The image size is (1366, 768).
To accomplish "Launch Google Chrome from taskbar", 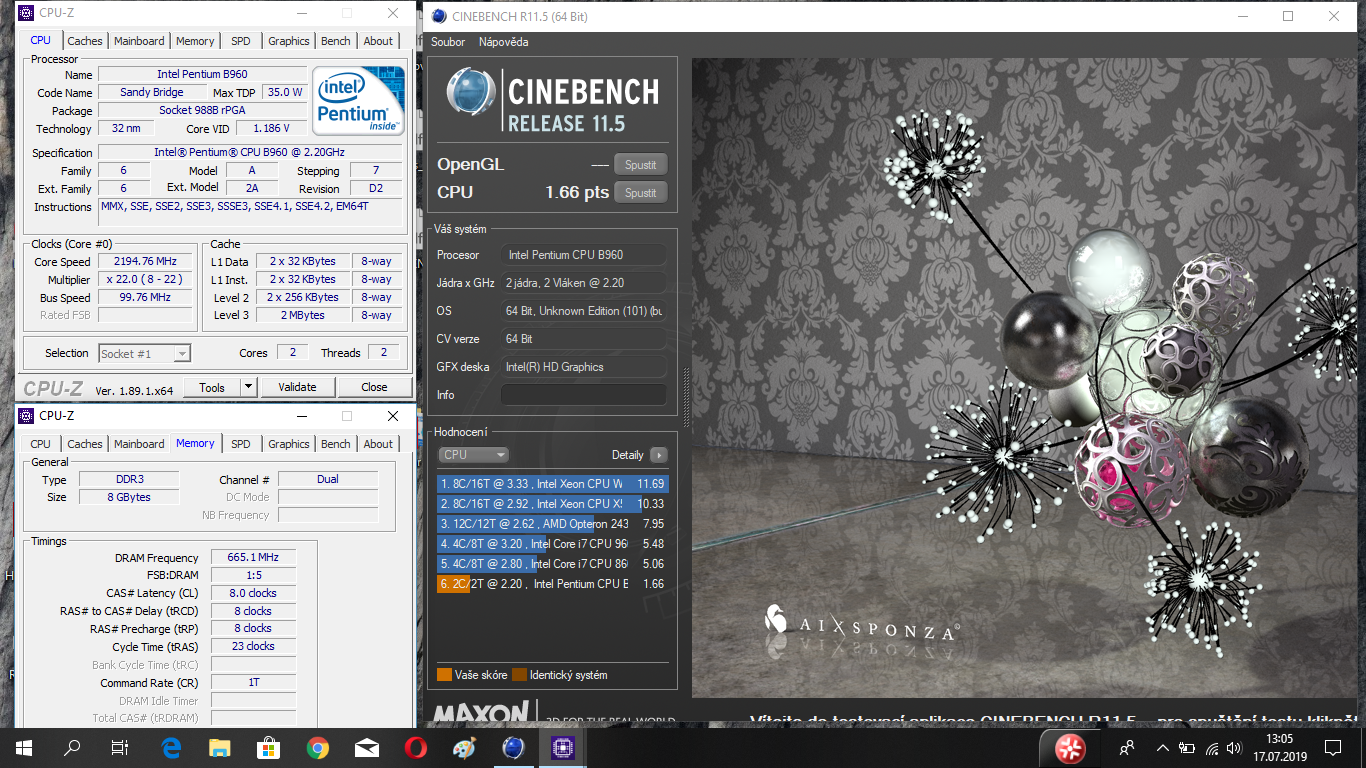I will (x=317, y=747).
